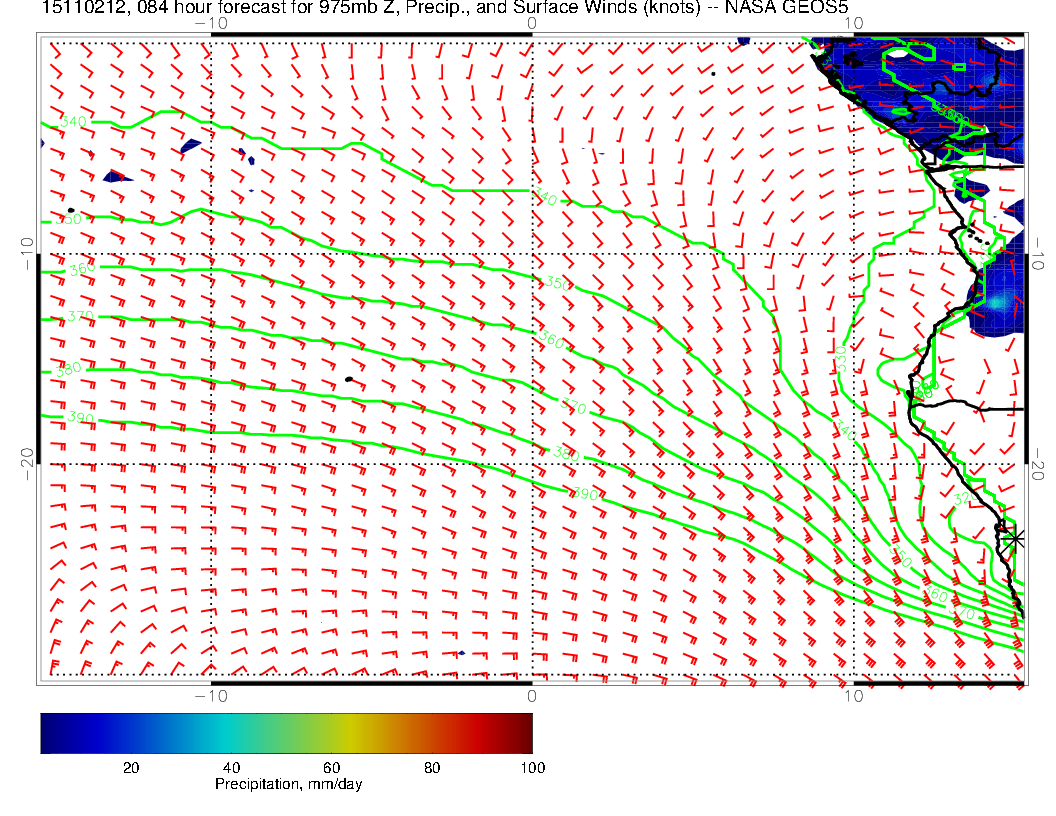Click the black asterisk marker on the coast
Viewport: 1056px width, 816px height.
pyautogui.click(x=1015, y=538)
